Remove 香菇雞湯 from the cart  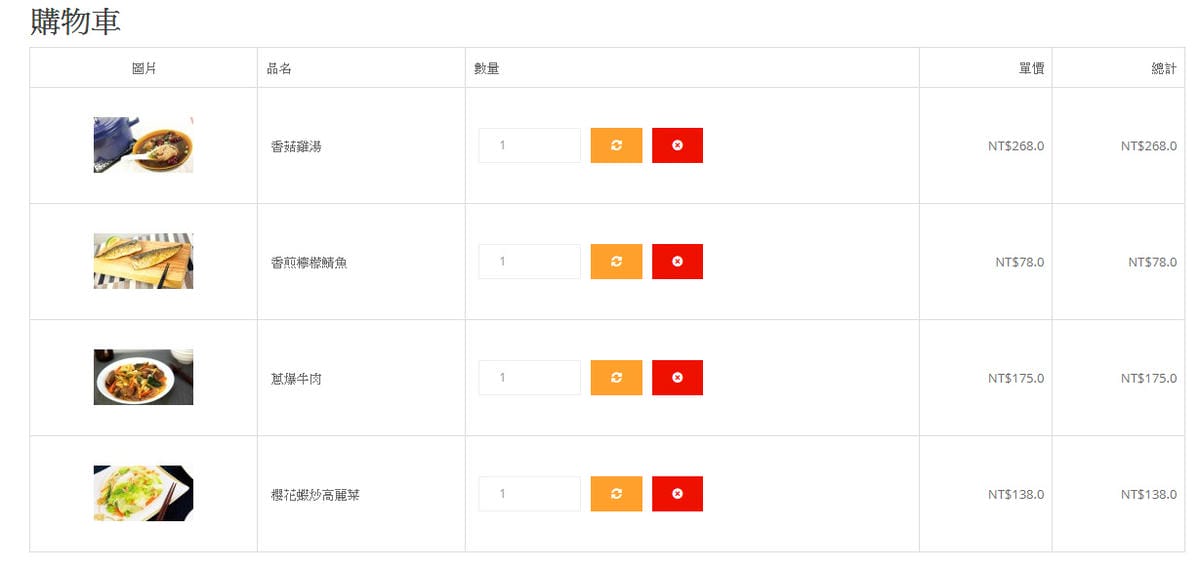pos(677,145)
